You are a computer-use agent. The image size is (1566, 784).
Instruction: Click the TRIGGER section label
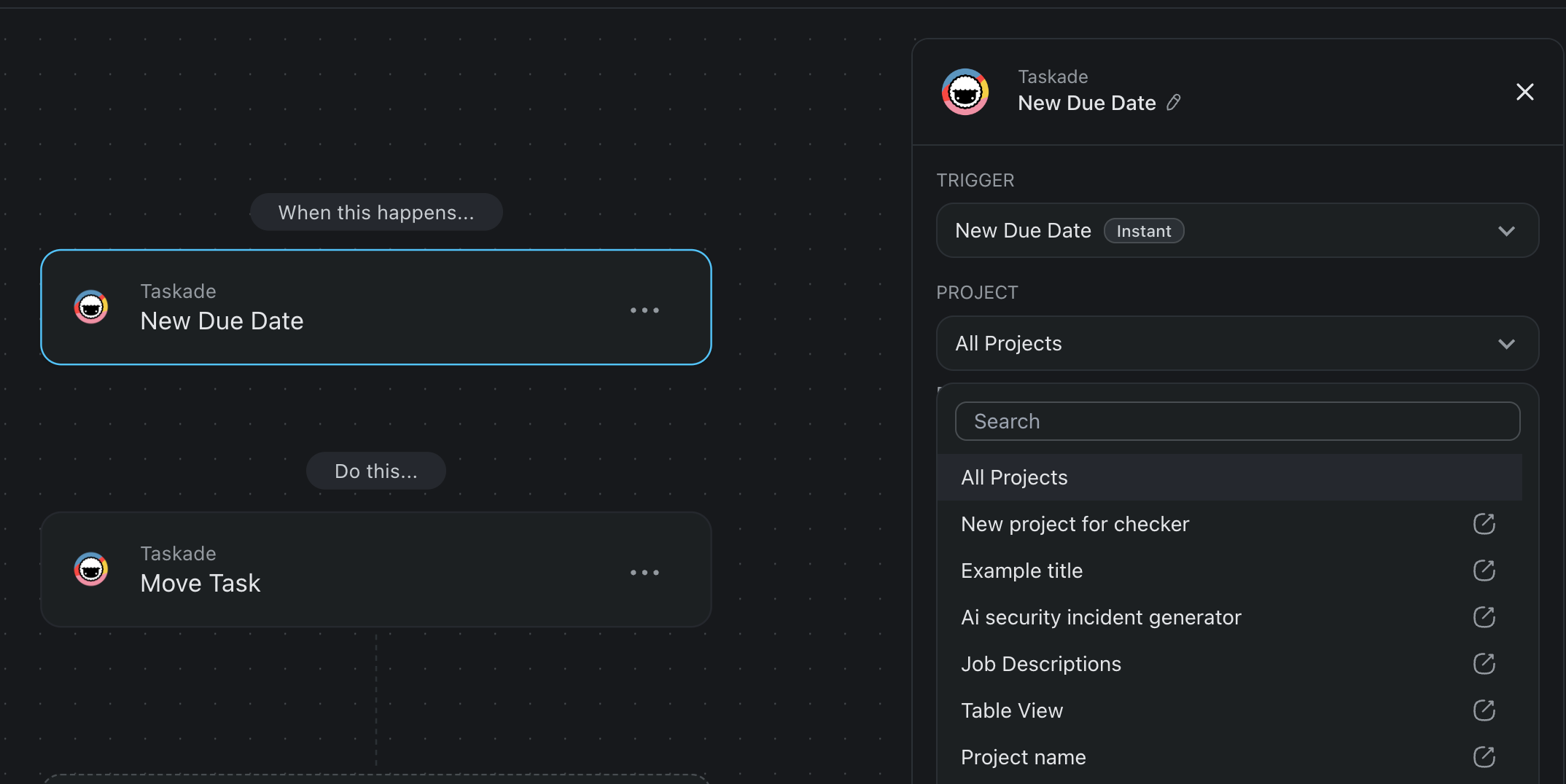tap(975, 180)
